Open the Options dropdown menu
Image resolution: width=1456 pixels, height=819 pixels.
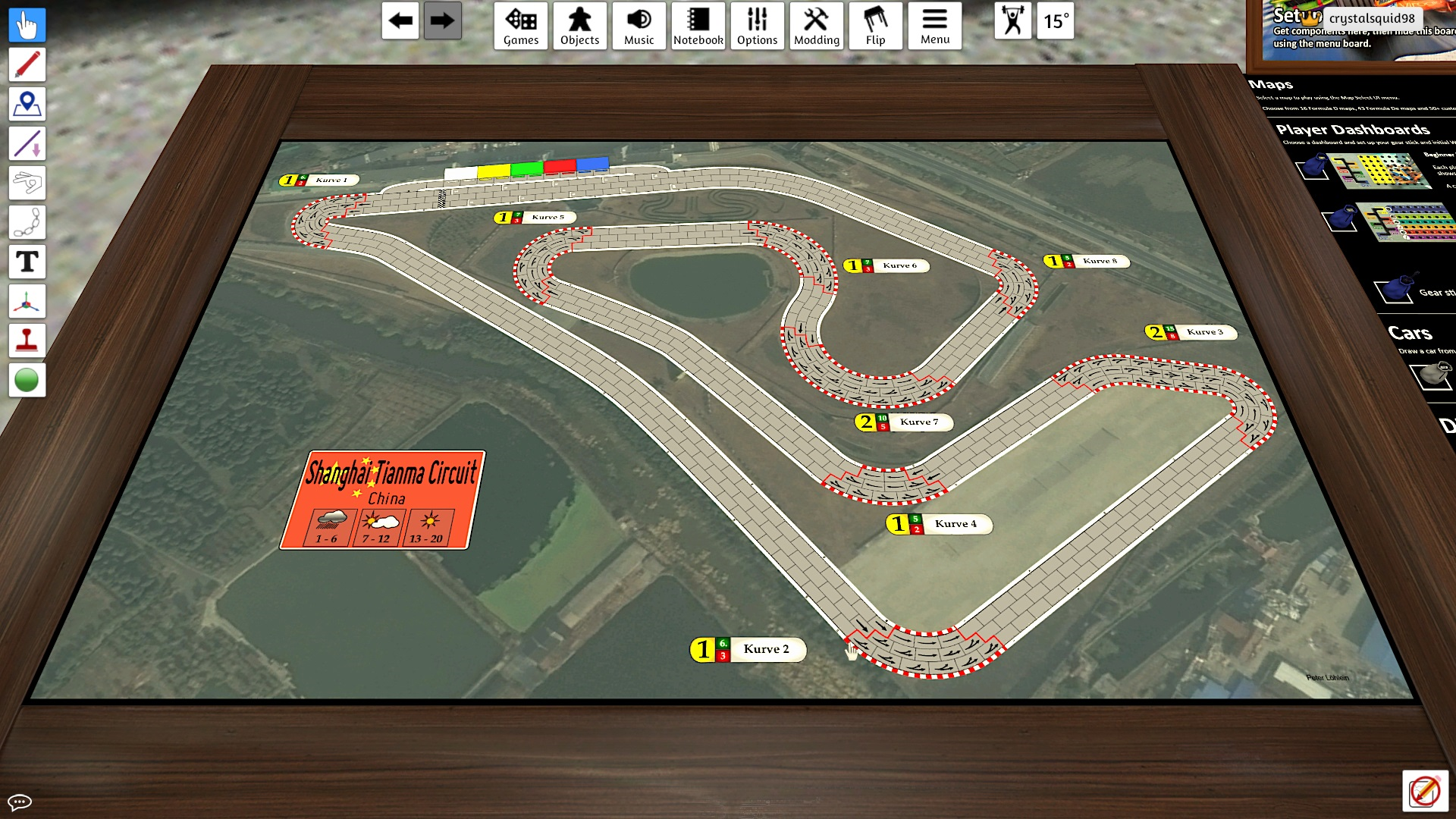(x=757, y=27)
